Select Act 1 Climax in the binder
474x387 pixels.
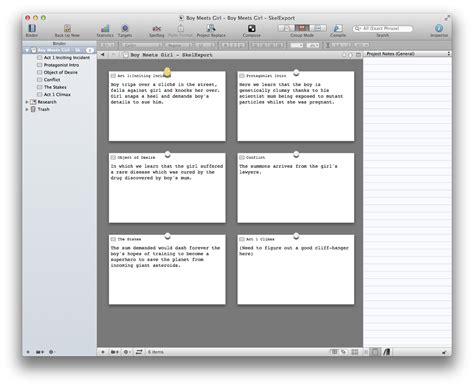click(x=57, y=94)
